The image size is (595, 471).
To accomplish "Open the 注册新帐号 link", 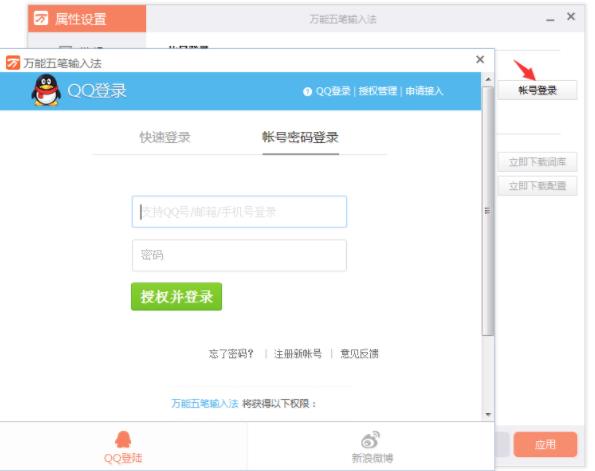I will coord(298,354).
